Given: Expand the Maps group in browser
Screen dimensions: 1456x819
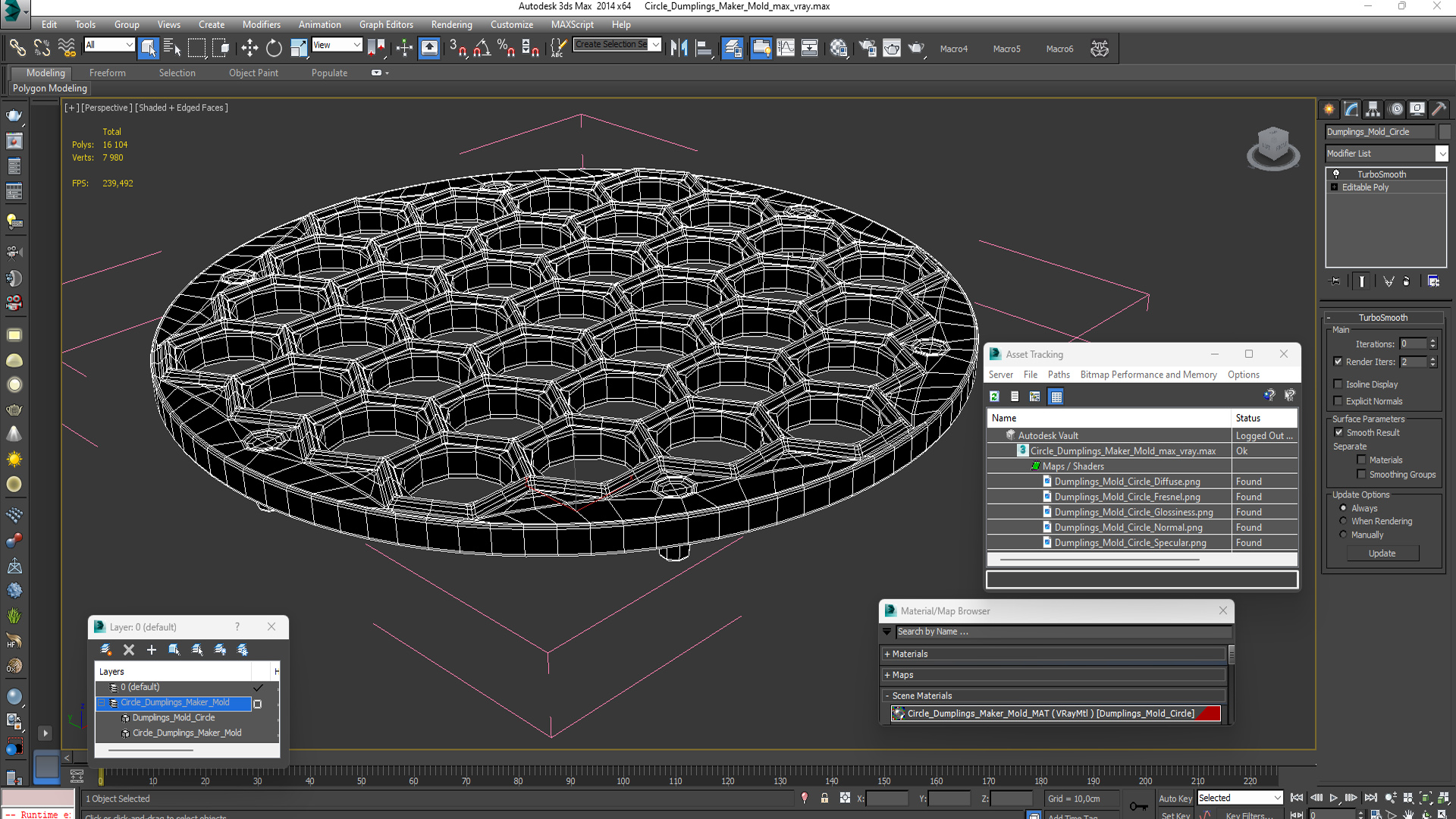Looking at the screenshot, I should [x=887, y=675].
